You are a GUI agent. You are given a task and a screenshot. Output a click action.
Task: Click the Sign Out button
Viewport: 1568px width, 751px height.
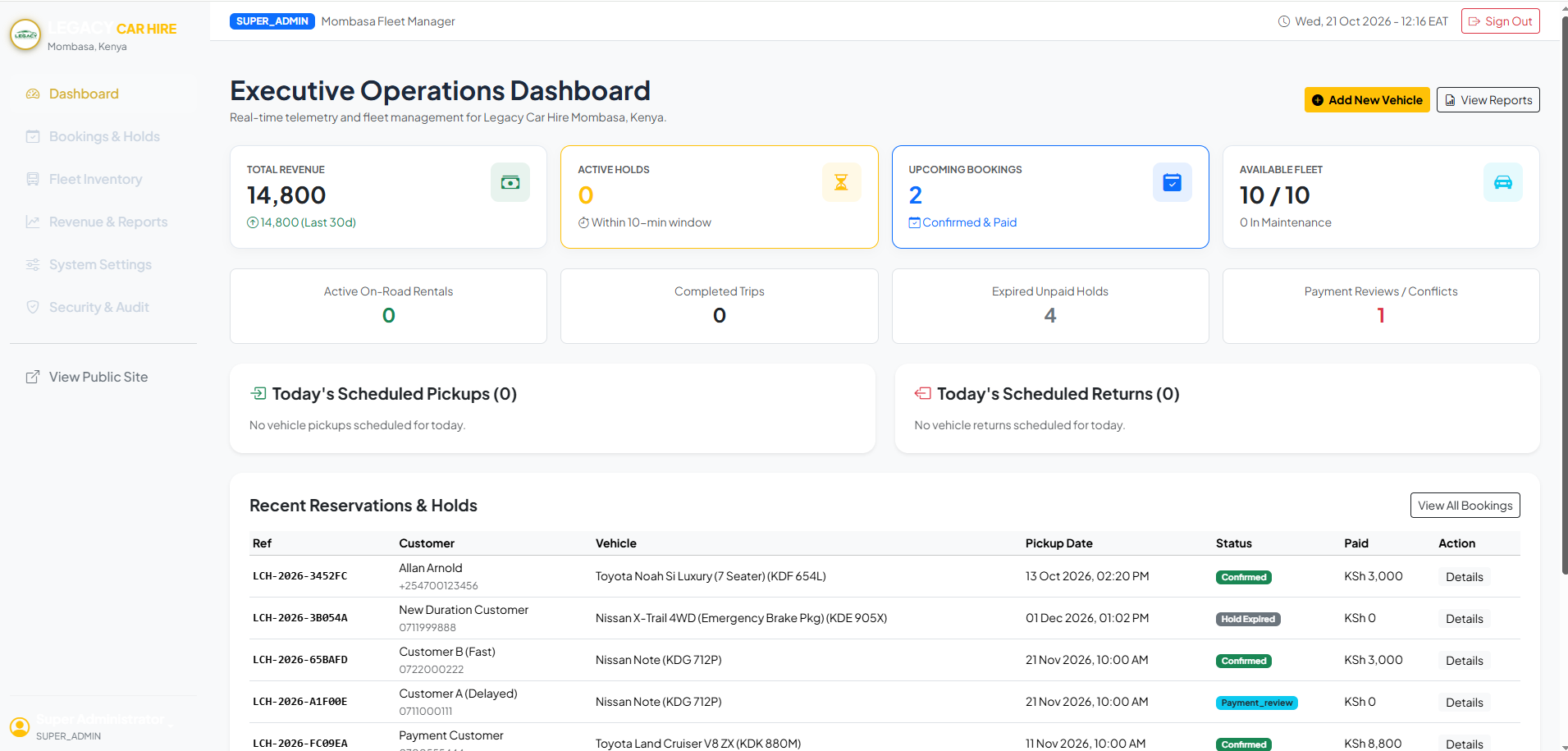1500,21
